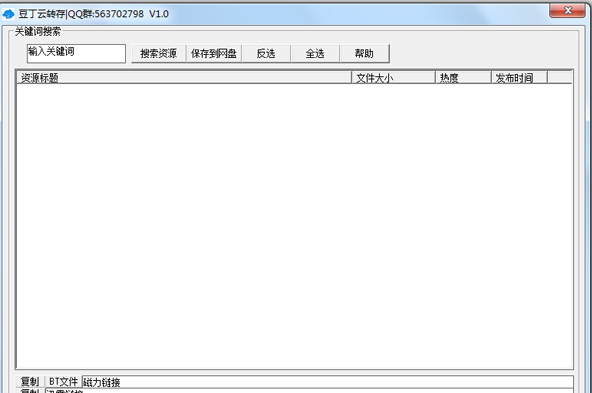
Task: Invert selection with the 反选 button
Action: [x=266, y=54]
